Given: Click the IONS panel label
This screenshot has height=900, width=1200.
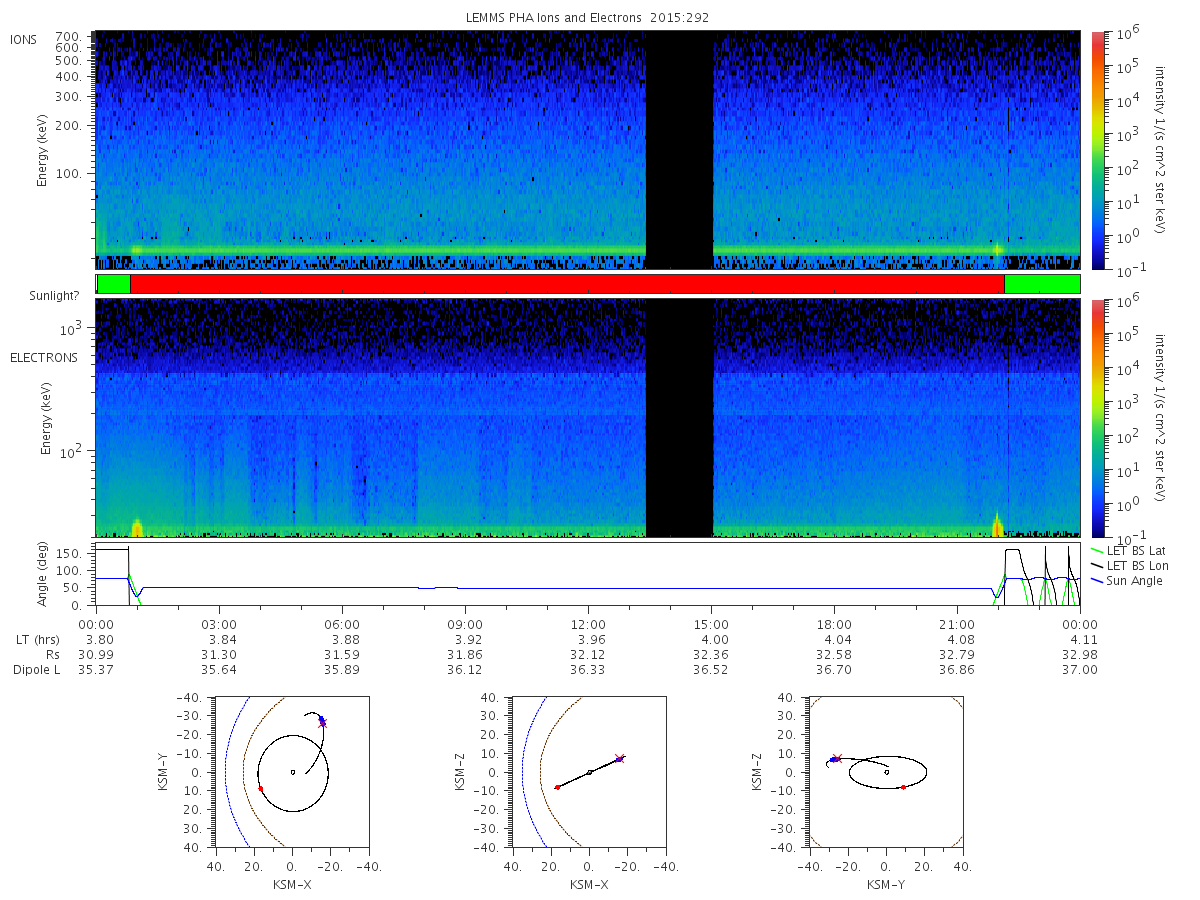Looking at the screenshot, I should click(24, 40).
